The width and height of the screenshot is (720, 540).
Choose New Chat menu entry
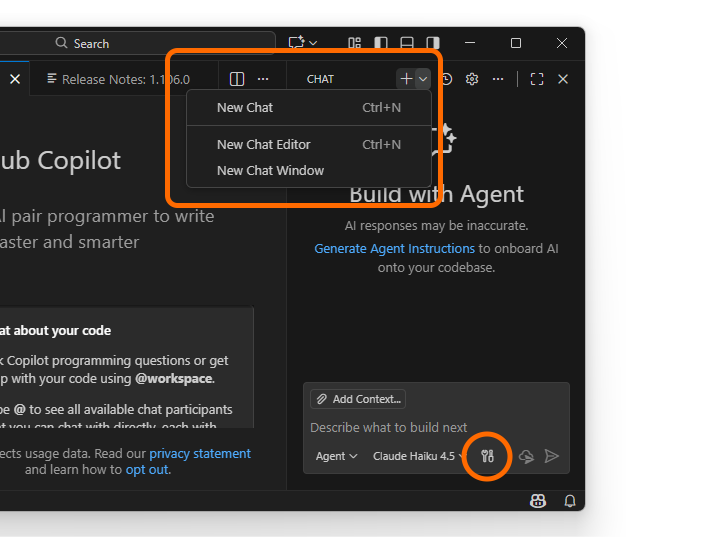(309, 107)
